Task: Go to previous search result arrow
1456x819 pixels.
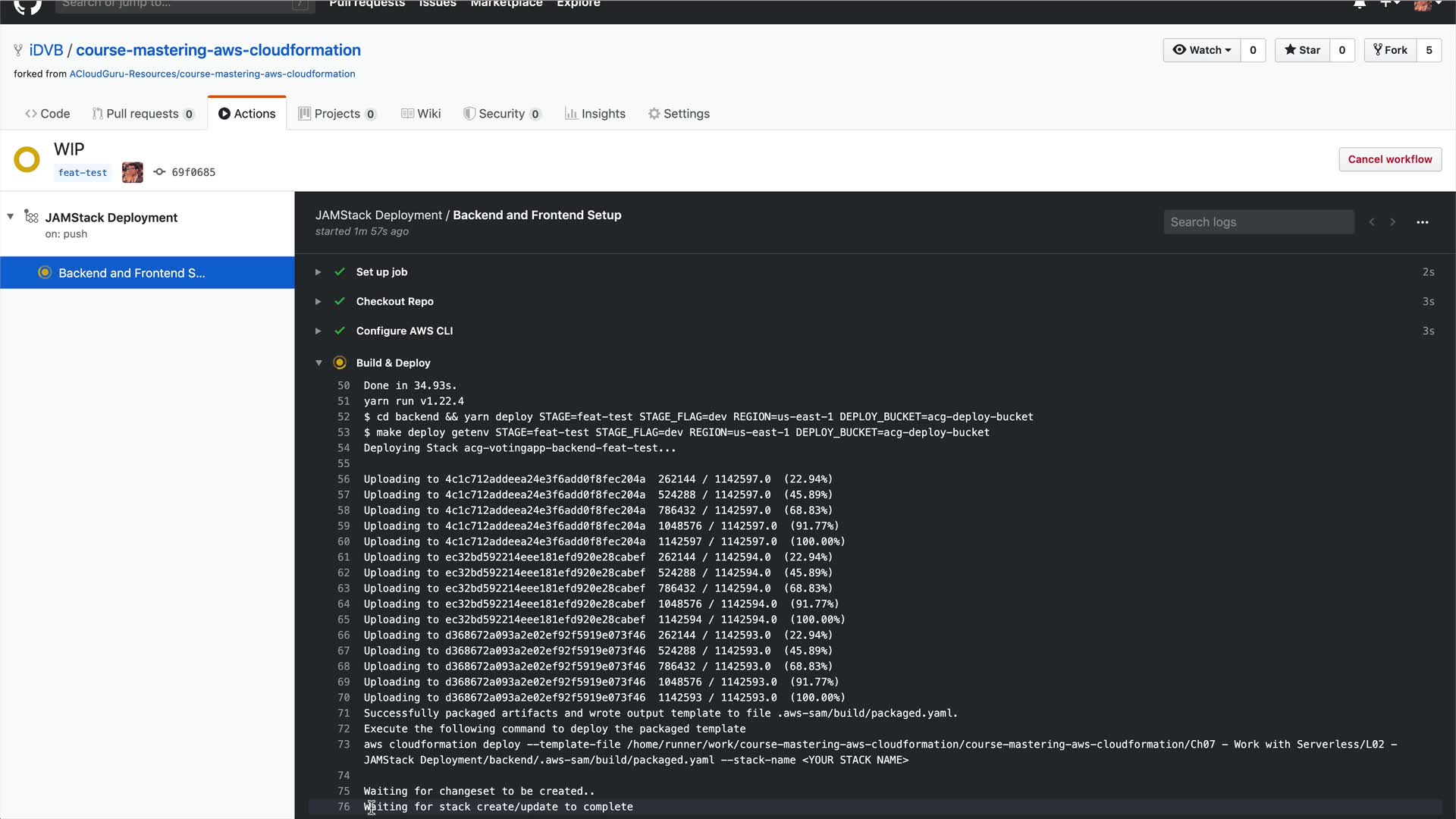Action: [1372, 222]
